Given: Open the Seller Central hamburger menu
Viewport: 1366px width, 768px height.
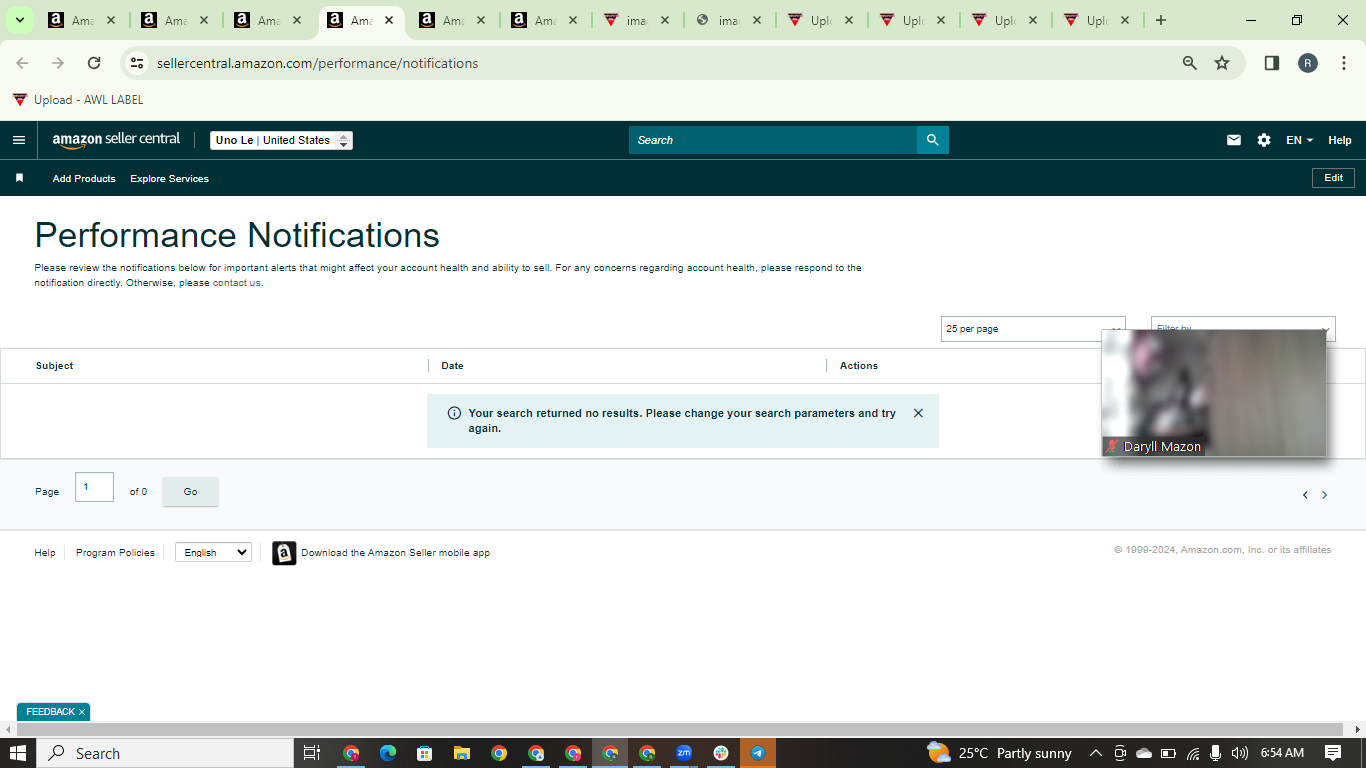Looking at the screenshot, I should (x=18, y=140).
